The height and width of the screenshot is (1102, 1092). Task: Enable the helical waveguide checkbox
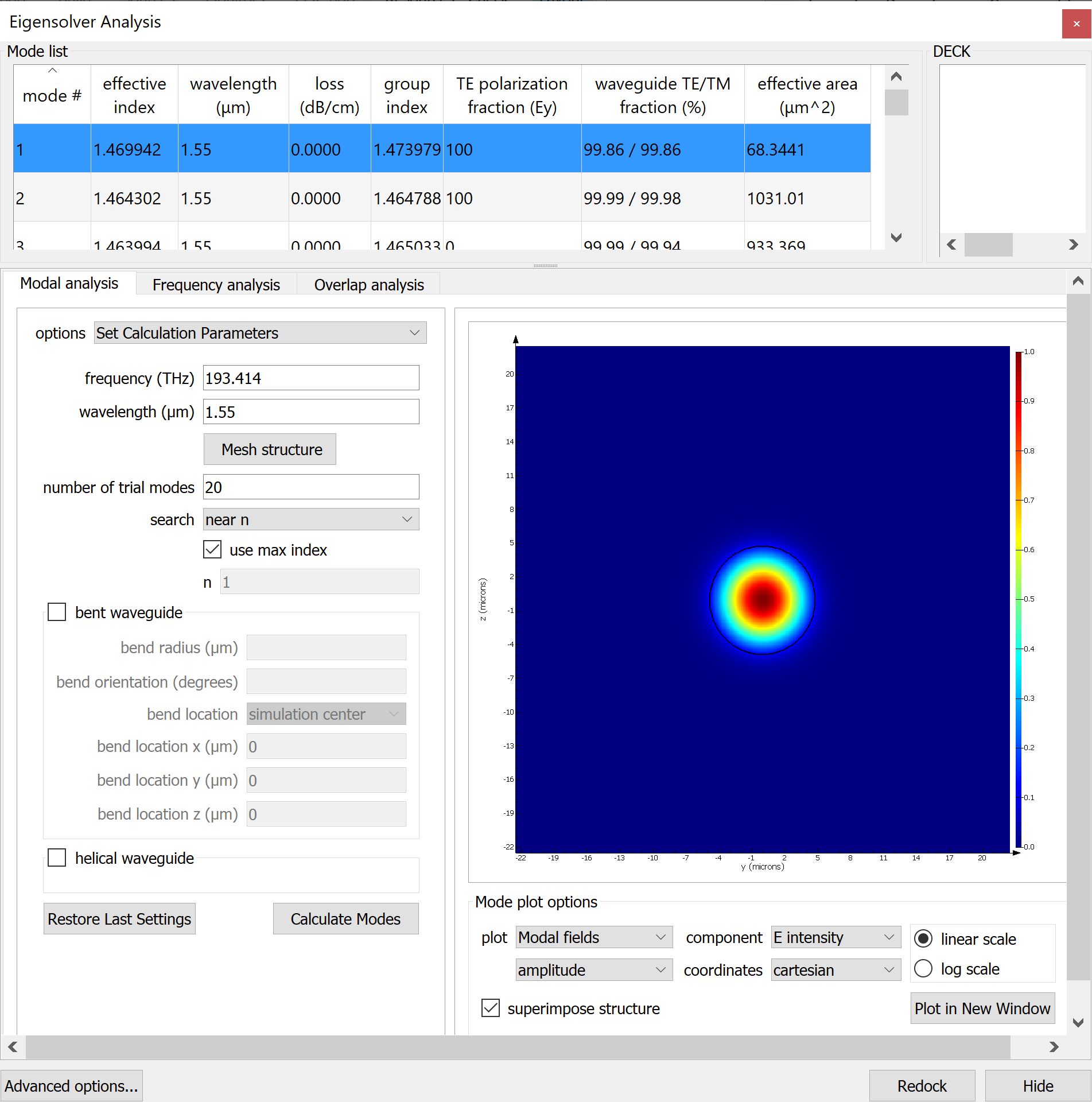(57, 857)
